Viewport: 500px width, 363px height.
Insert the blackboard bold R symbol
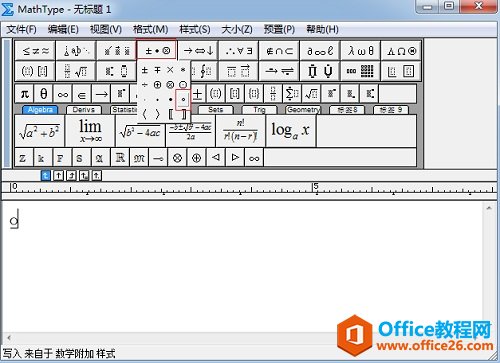pos(120,157)
